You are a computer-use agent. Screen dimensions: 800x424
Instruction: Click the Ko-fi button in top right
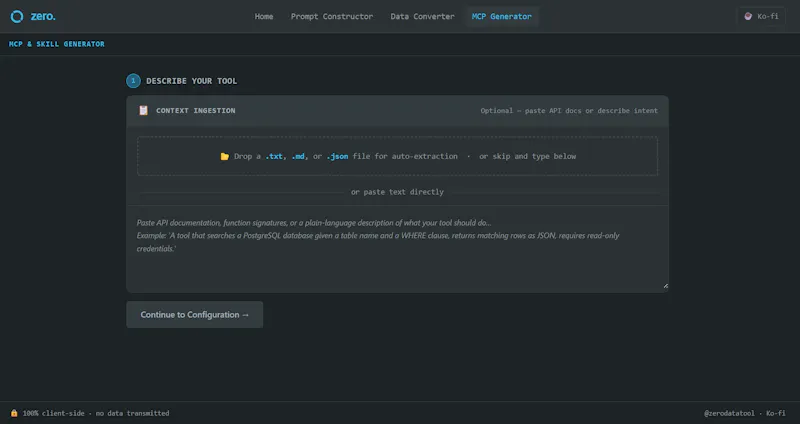click(x=761, y=16)
